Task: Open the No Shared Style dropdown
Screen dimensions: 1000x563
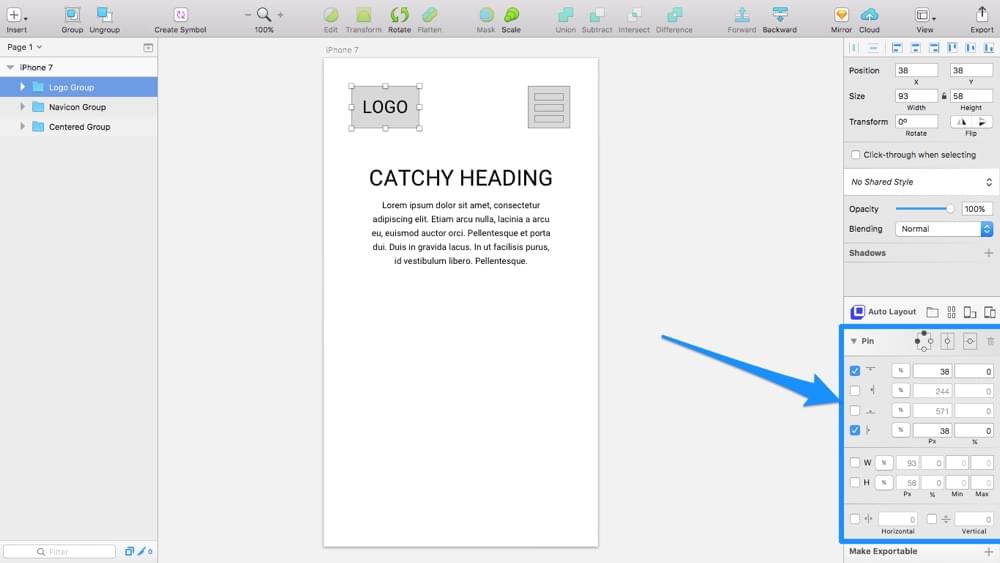Action: click(x=920, y=182)
